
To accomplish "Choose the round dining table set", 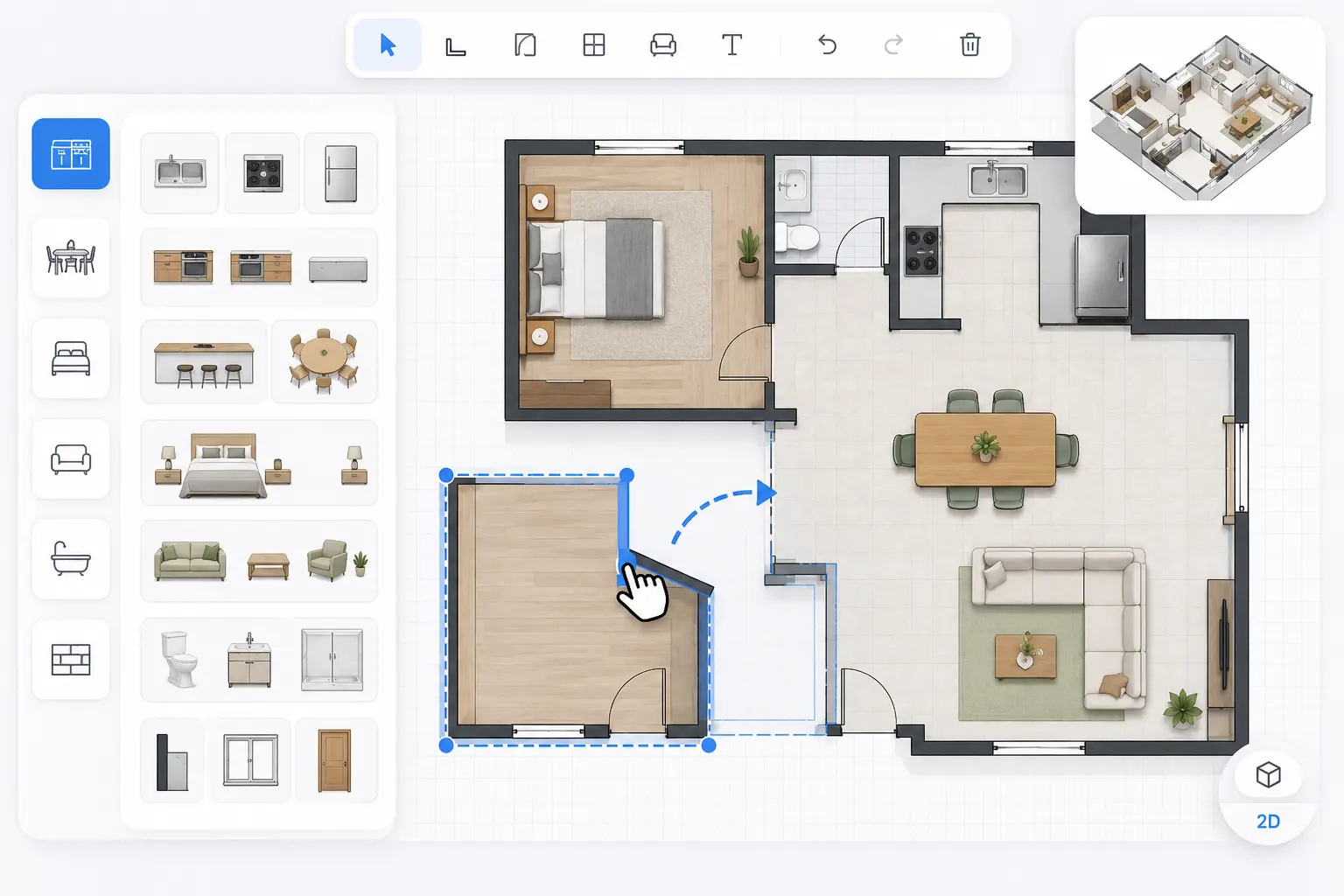I will 324,361.
